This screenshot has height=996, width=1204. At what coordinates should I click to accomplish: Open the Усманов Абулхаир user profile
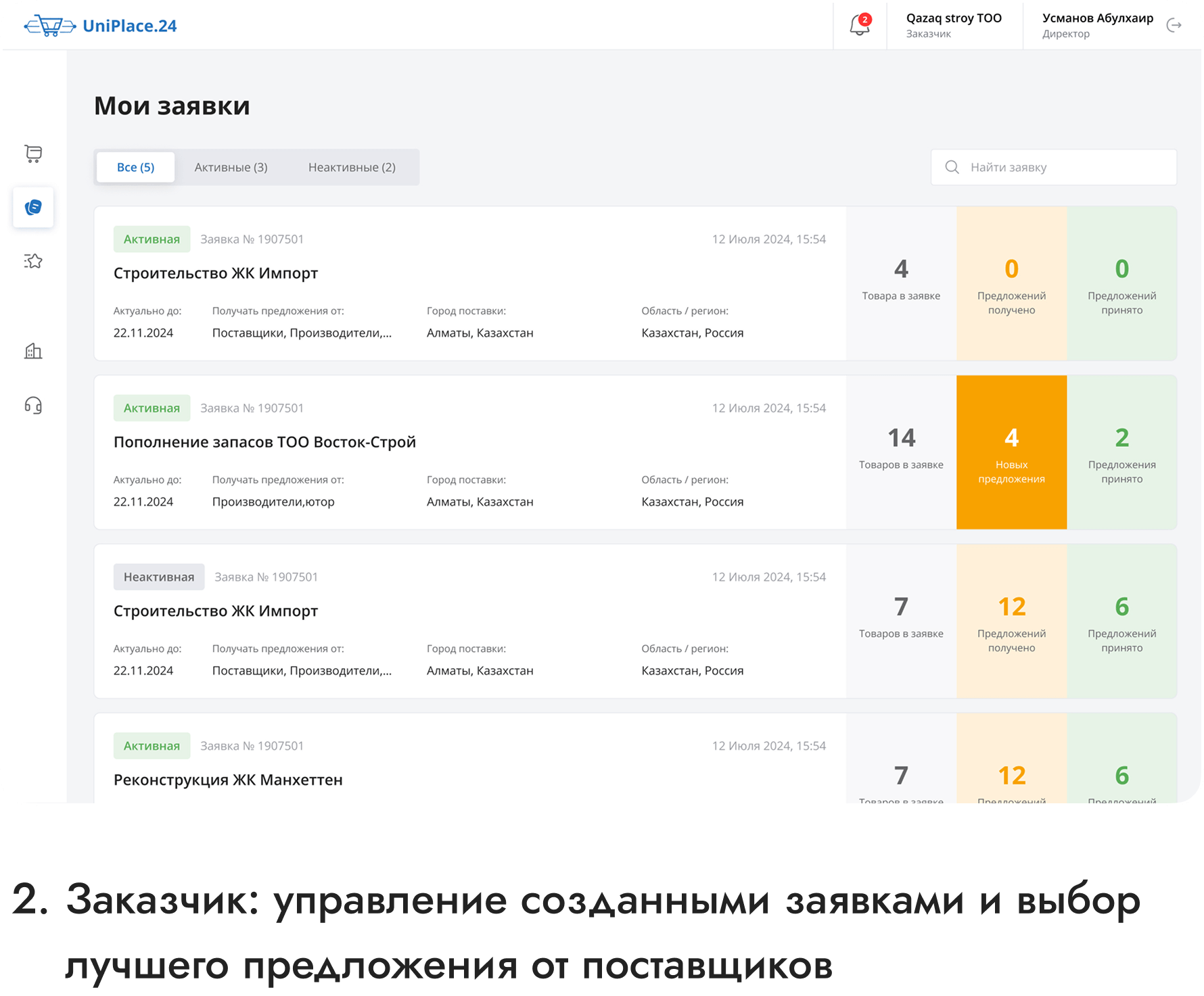[x=1096, y=25]
